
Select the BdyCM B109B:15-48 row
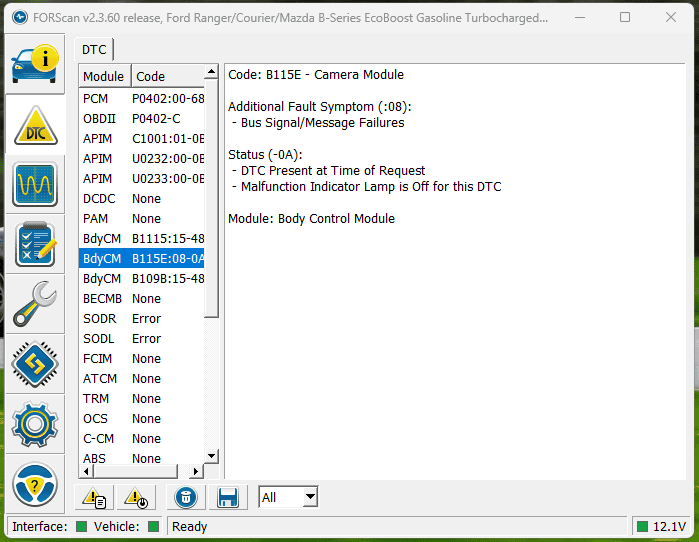142,279
